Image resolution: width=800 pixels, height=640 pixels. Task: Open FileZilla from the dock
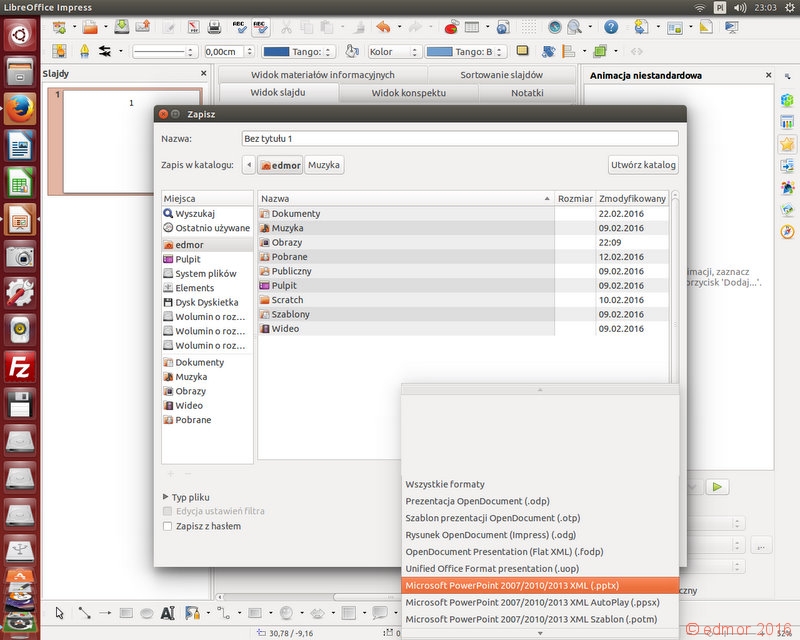pyautogui.click(x=20, y=367)
